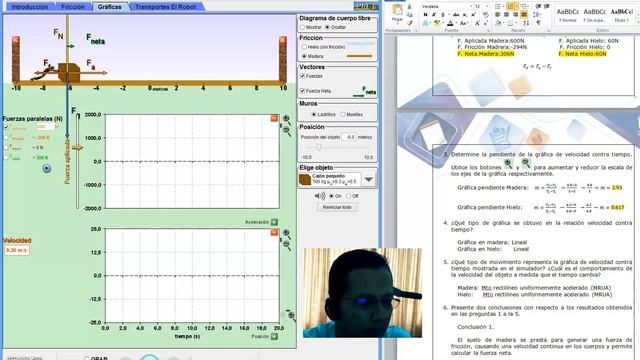Zoom out vertically on the velocity graph
Screen dimensions: 640x360
(287, 244)
